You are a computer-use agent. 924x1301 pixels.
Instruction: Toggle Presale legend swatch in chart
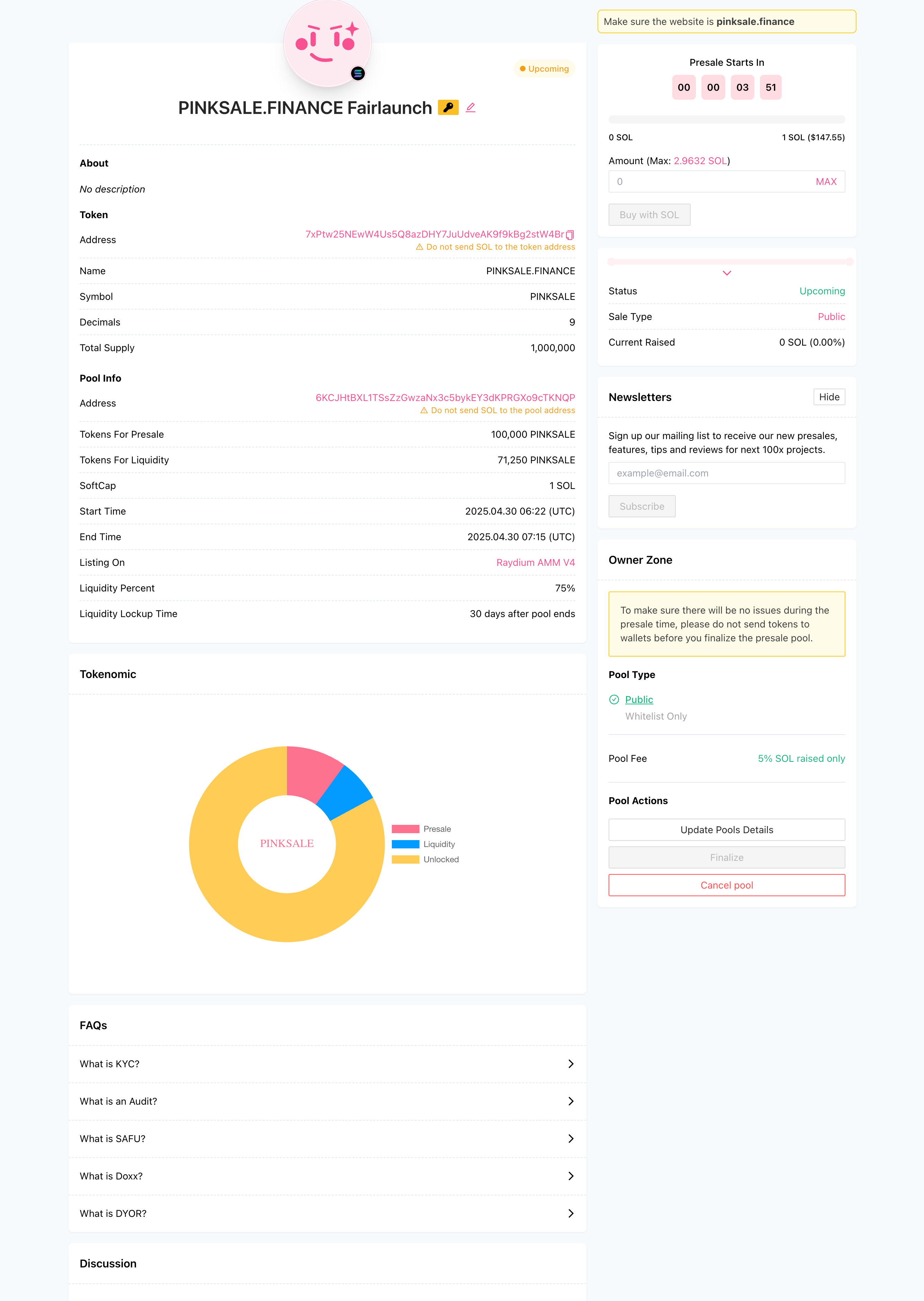pos(405,829)
